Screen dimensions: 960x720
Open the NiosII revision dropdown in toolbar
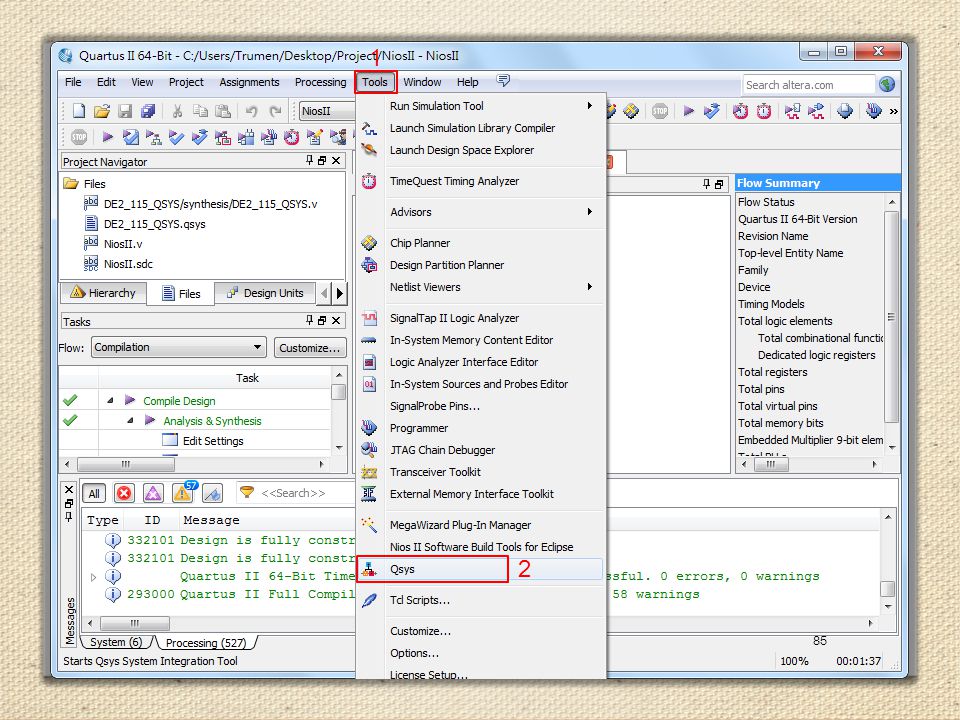point(327,111)
